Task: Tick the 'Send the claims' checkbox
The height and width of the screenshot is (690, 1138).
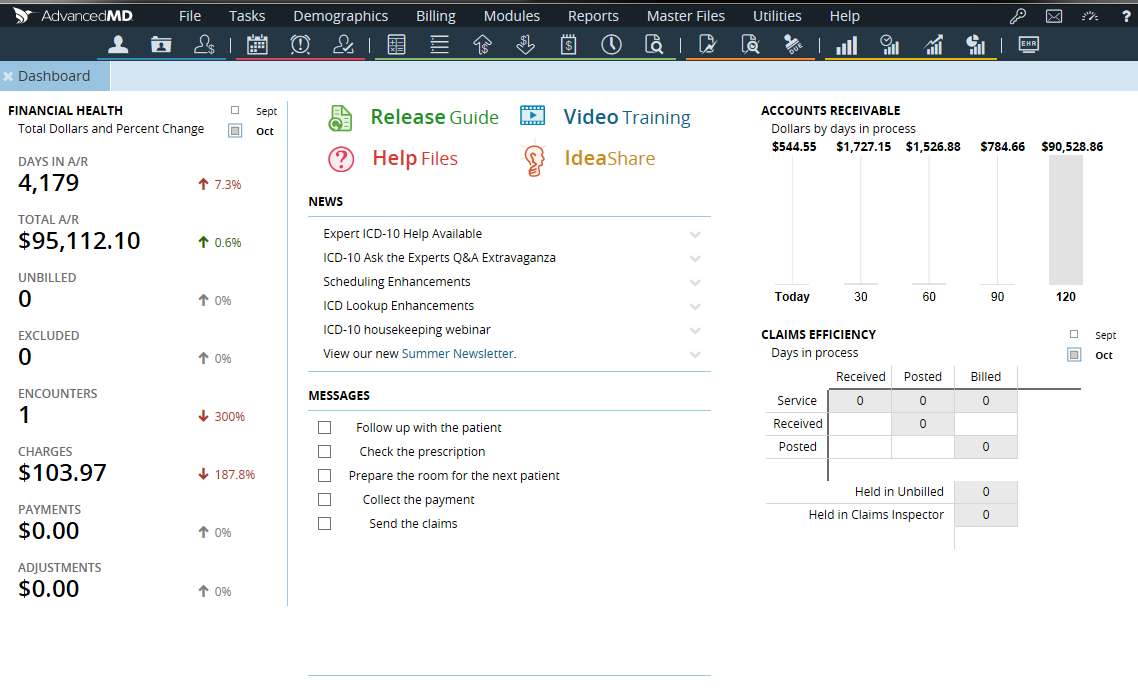Action: point(324,523)
